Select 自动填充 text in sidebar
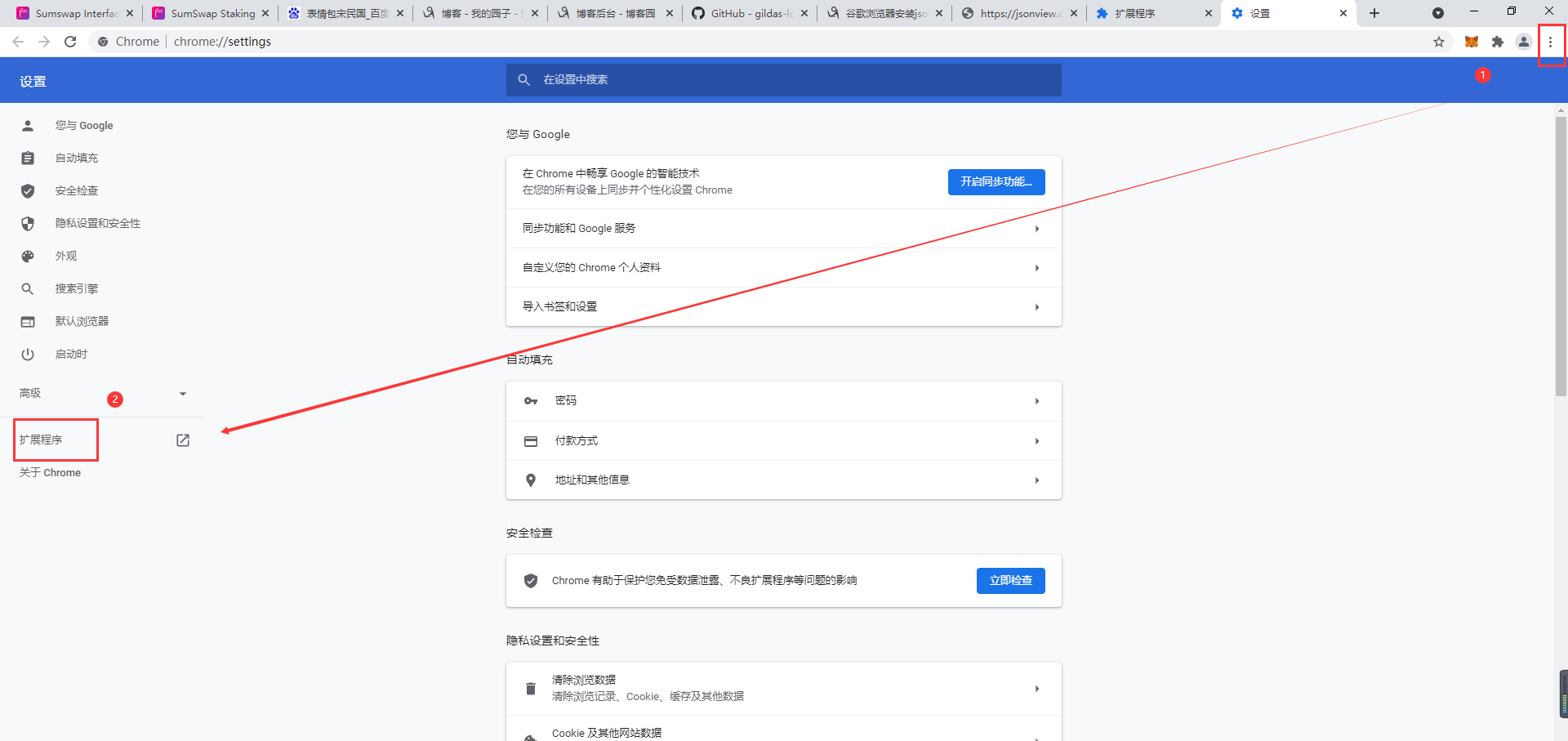Screen dimensions: 1568x741 pos(77,158)
